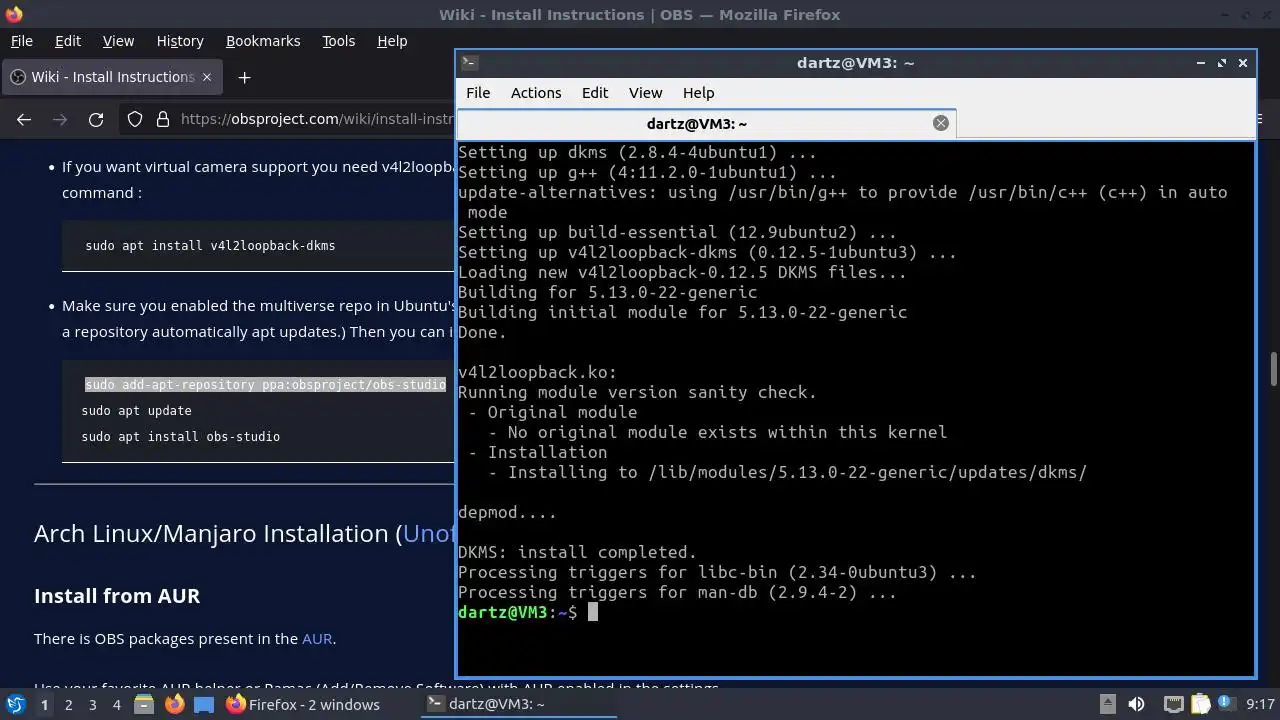Viewport: 1280px width, 720px height.
Task: Click the 'sudo apt update' code line
Action: [136, 410]
